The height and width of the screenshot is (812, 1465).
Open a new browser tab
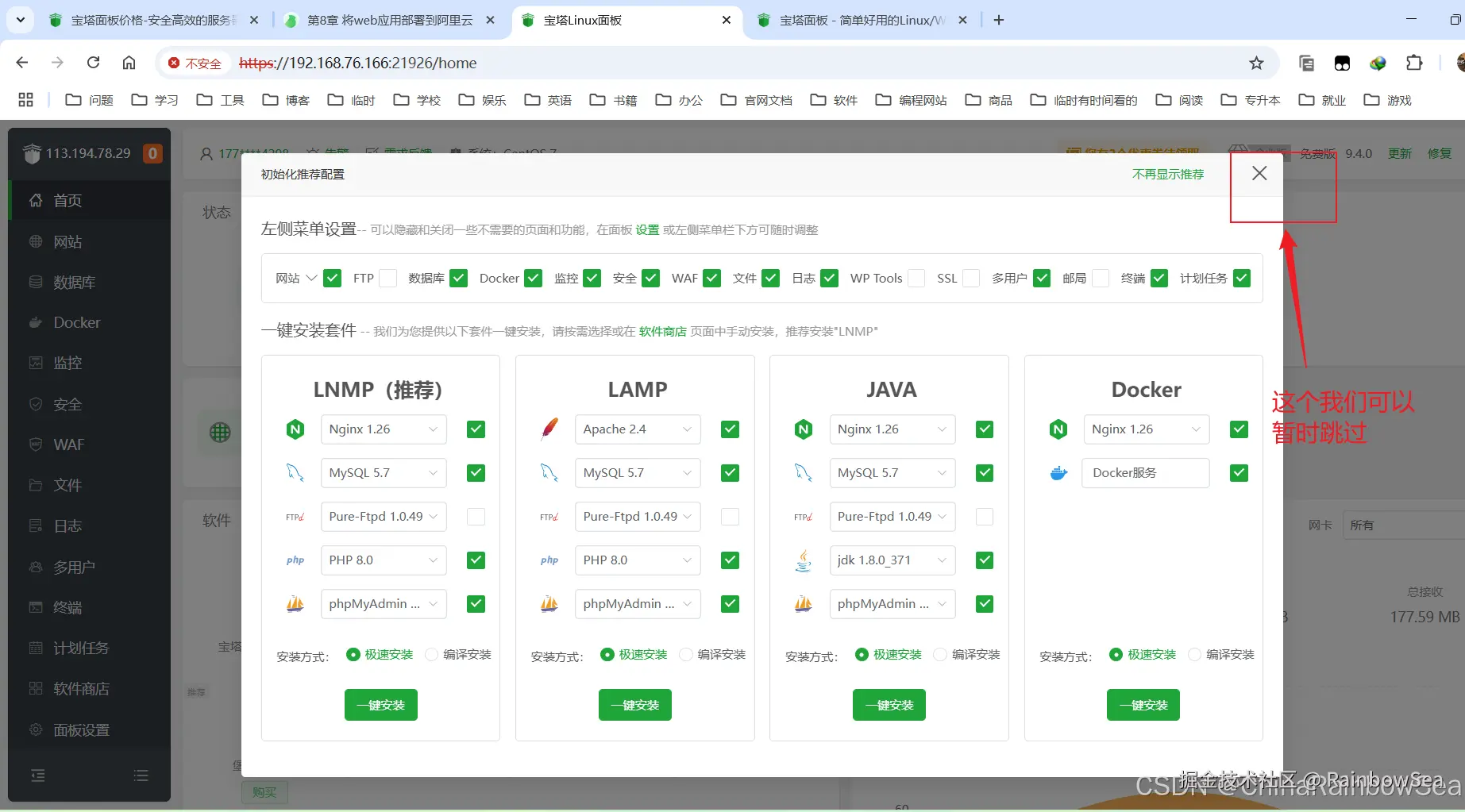click(x=999, y=20)
